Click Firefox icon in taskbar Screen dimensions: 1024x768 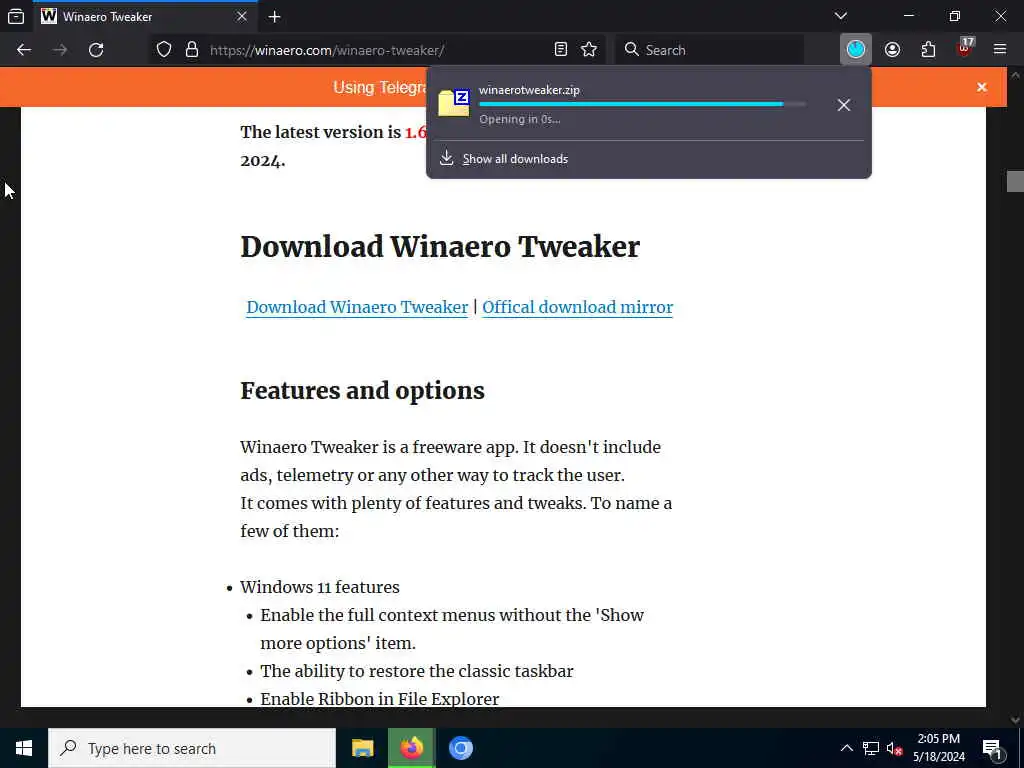tap(411, 748)
